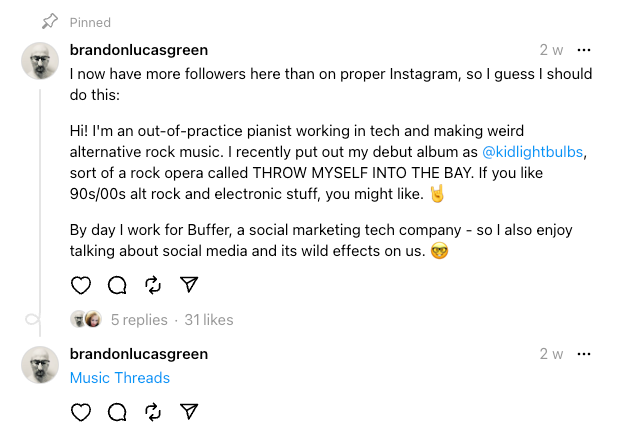Open more options for Music Threads post
Screen dimensions: 620x438
tap(585, 354)
